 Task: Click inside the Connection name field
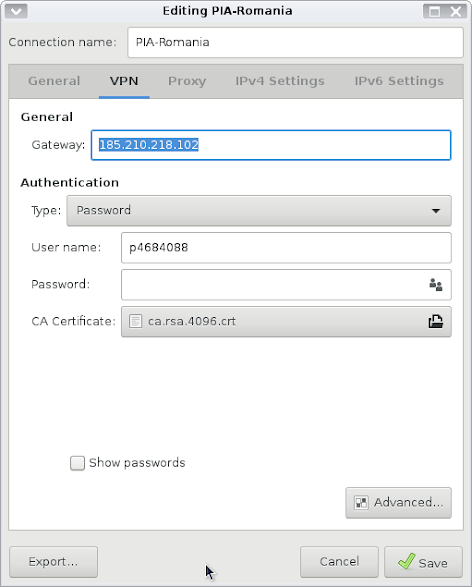295,43
